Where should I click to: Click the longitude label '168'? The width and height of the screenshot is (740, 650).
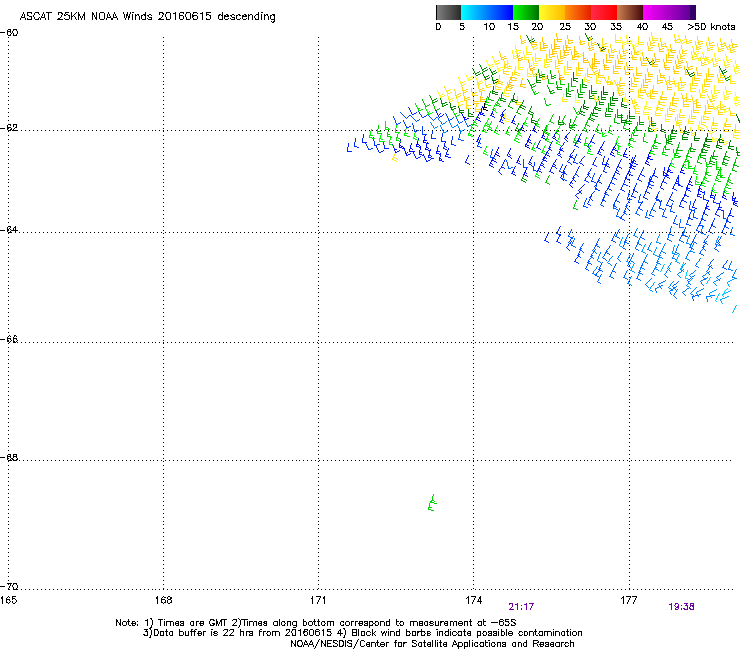pos(163,600)
